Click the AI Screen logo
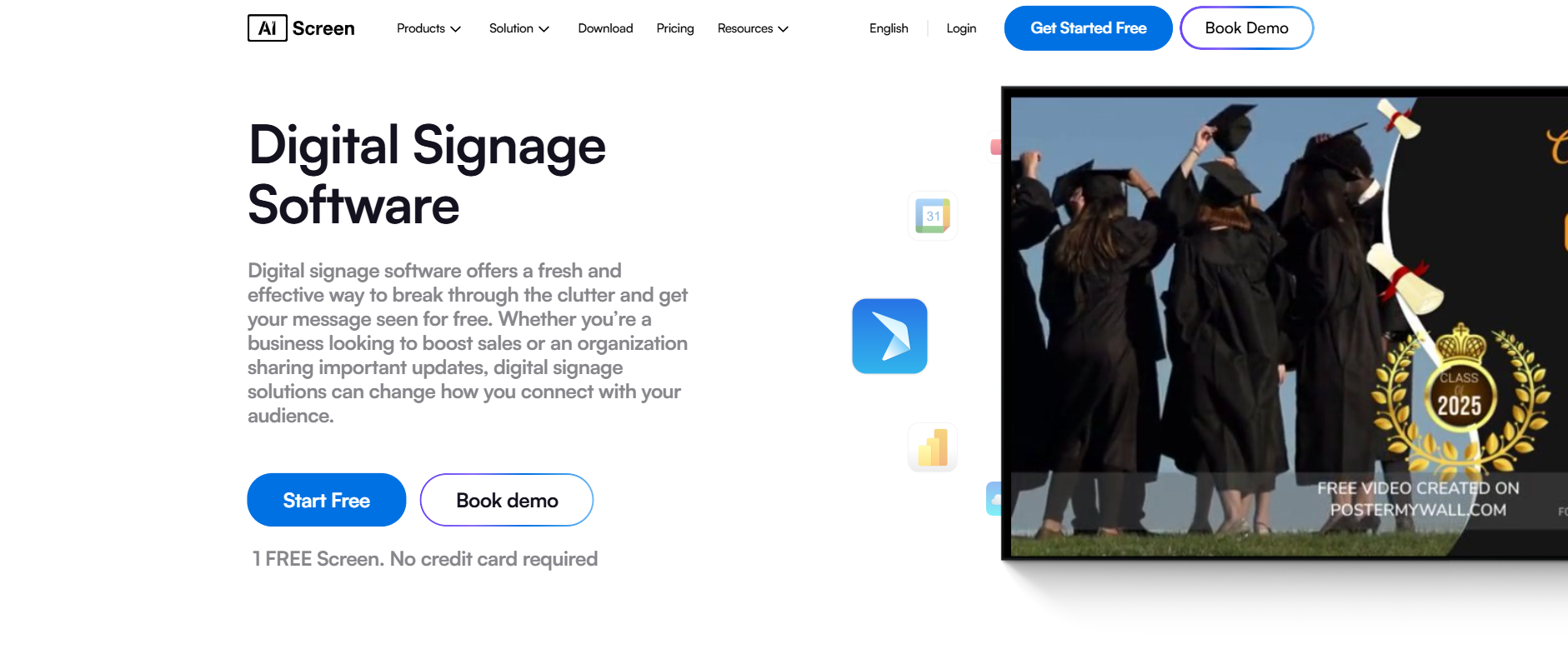Image resolution: width=1568 pixels, height=649 pixels. pyautogui.click(x=301, y=28)
